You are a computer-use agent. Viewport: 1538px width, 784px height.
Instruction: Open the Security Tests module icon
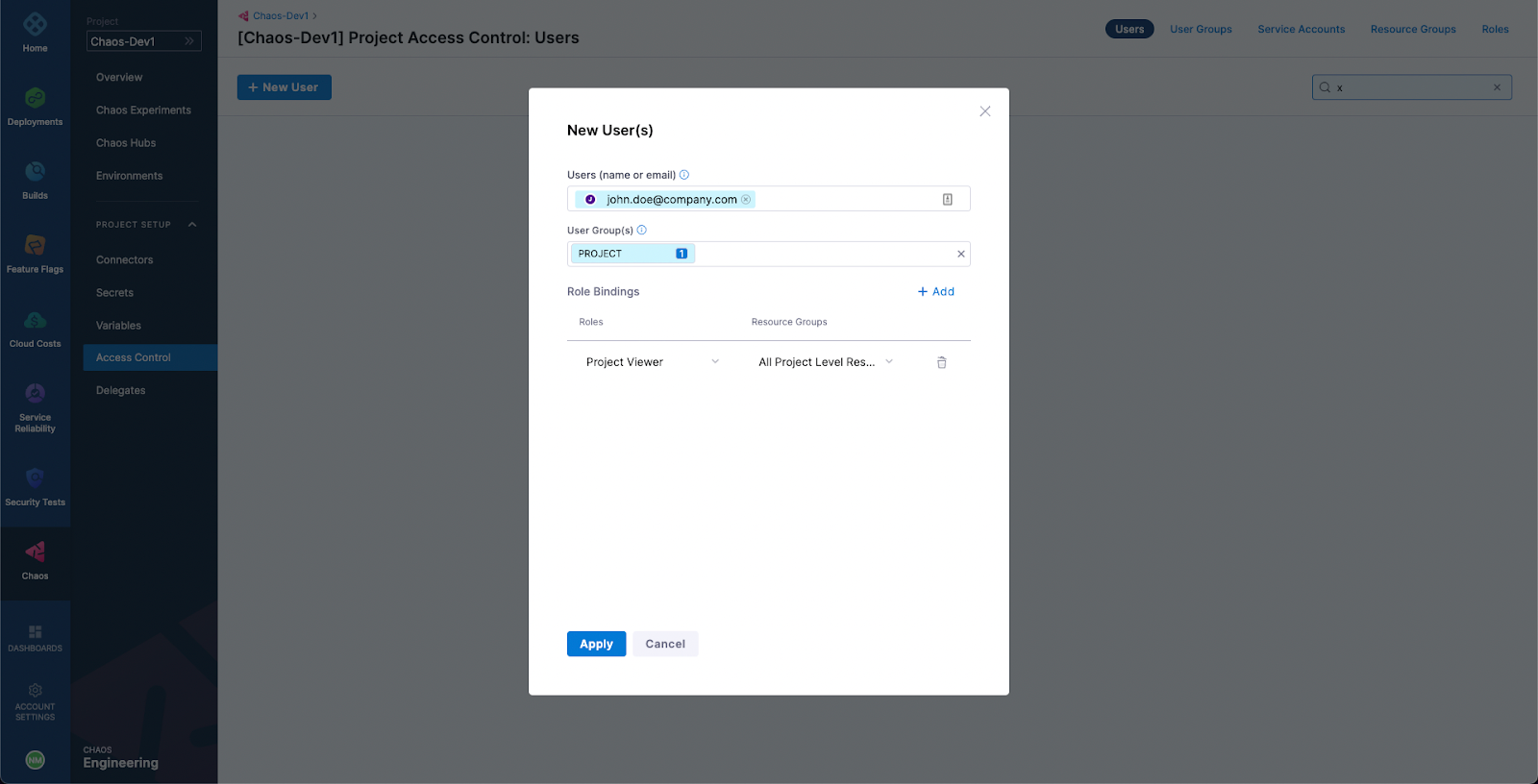coord(35,478)
